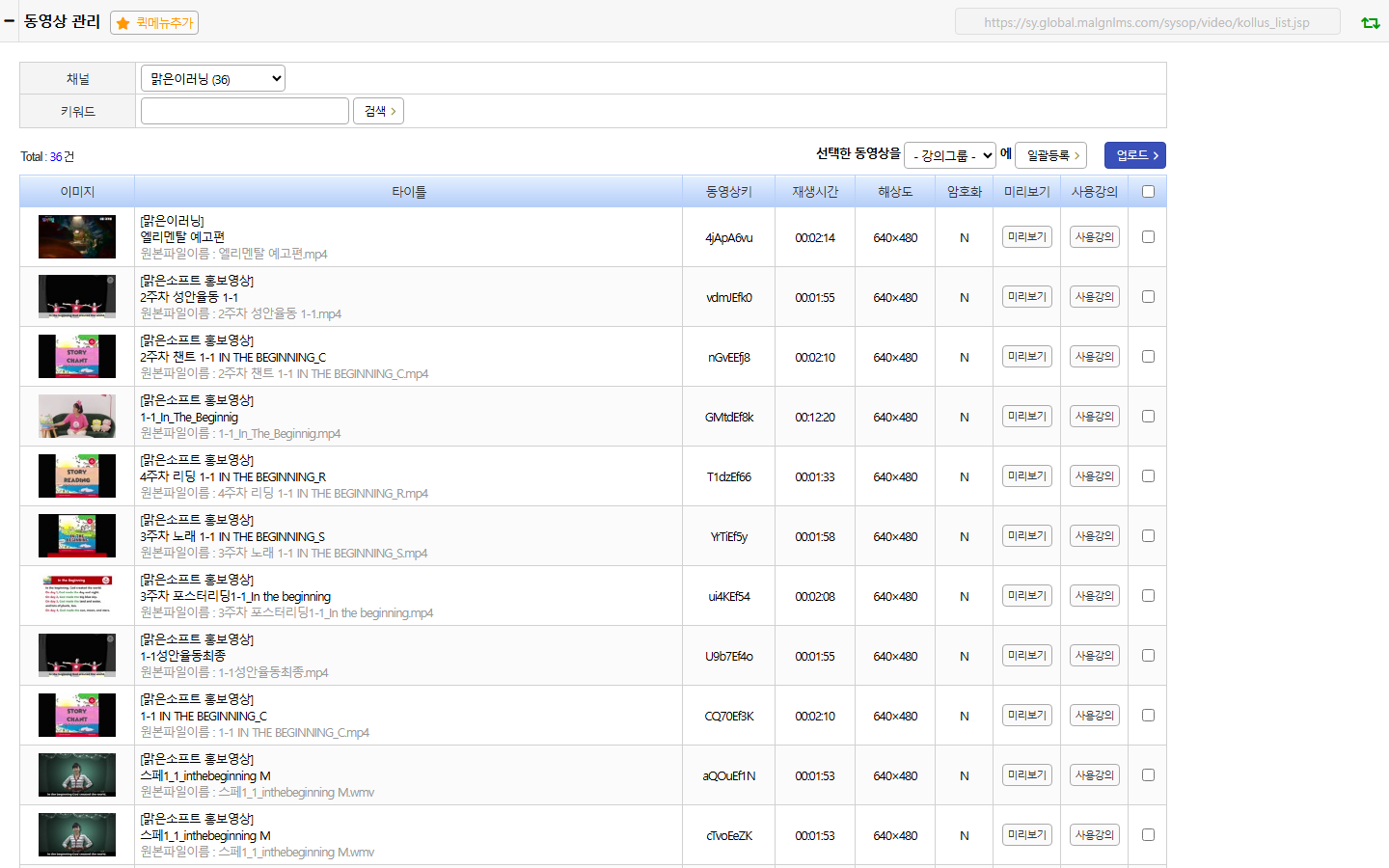
Task: Collapse the video management header minus icon
Action: (x=9, y=20)
